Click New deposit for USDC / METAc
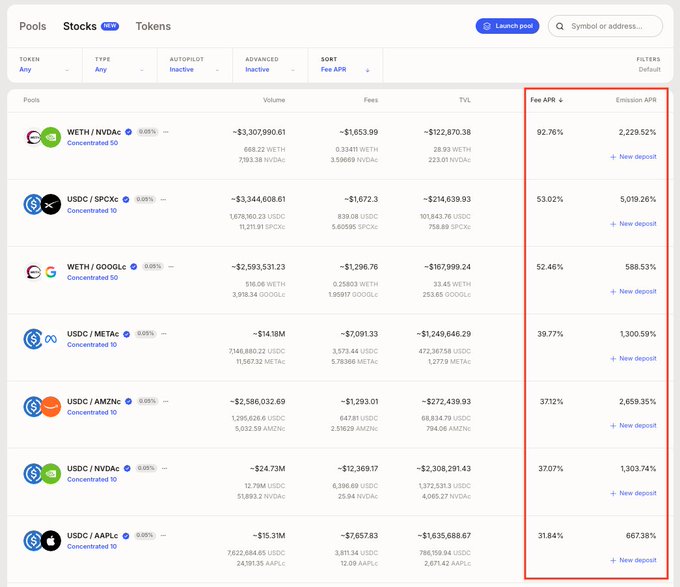Viewport: 680px width, 587px height. [633, 359]
